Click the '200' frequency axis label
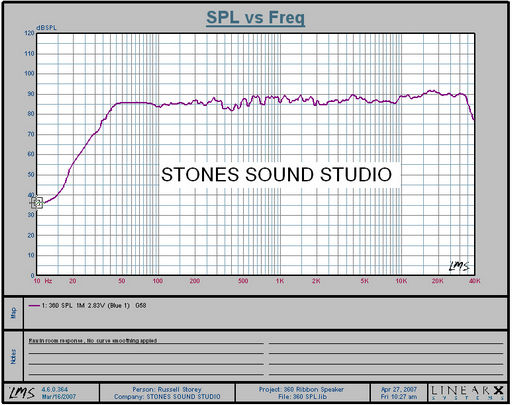This screenshot has height=405, width=512. click(x=195, y=281)
